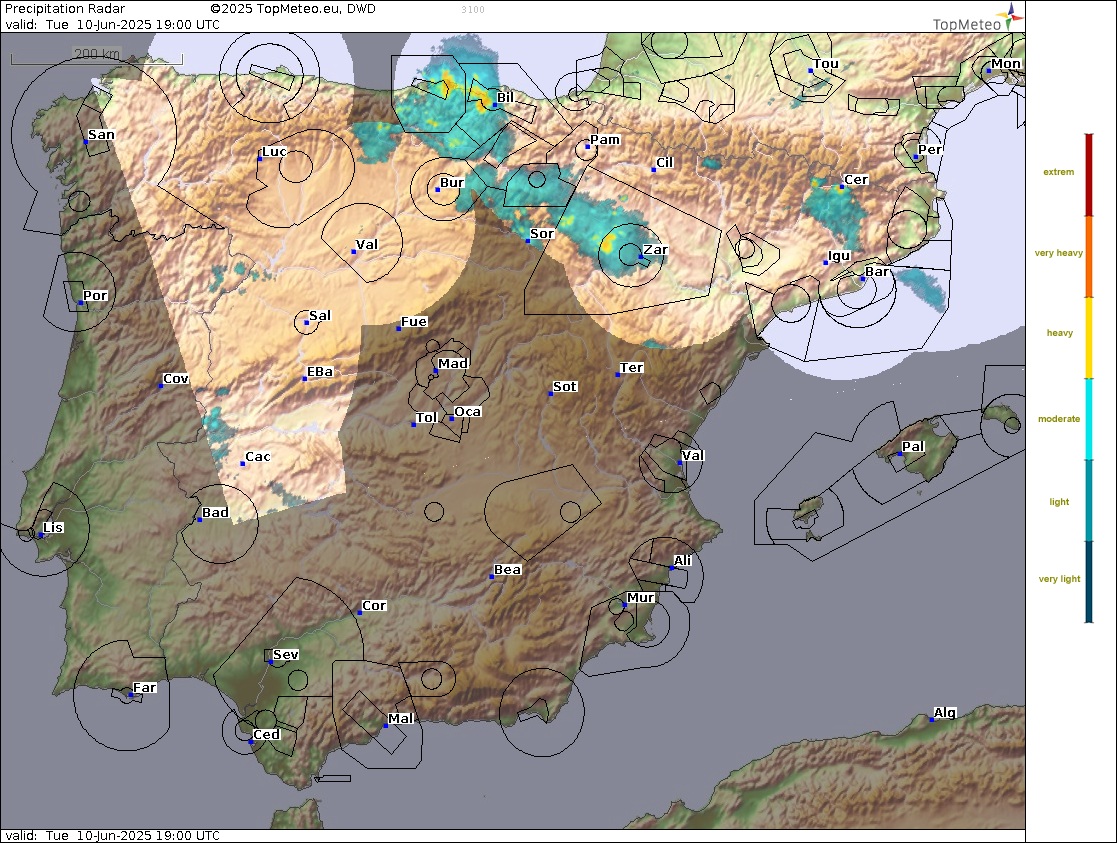Screen dimensions: 1117x843
Task: Select the 'Tol' station label
Action: coord(426,418)
